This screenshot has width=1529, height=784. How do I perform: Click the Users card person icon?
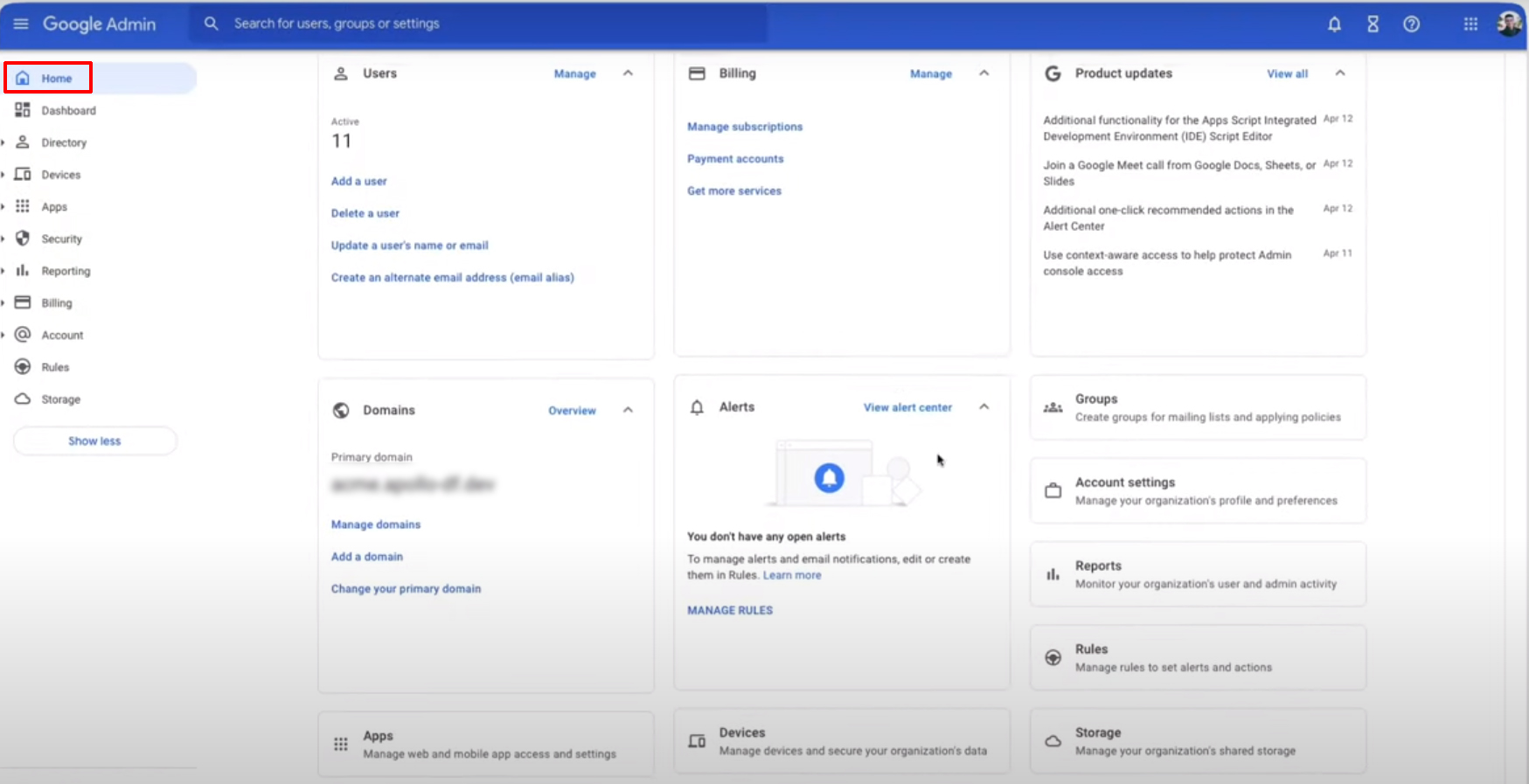click(341, 73)
